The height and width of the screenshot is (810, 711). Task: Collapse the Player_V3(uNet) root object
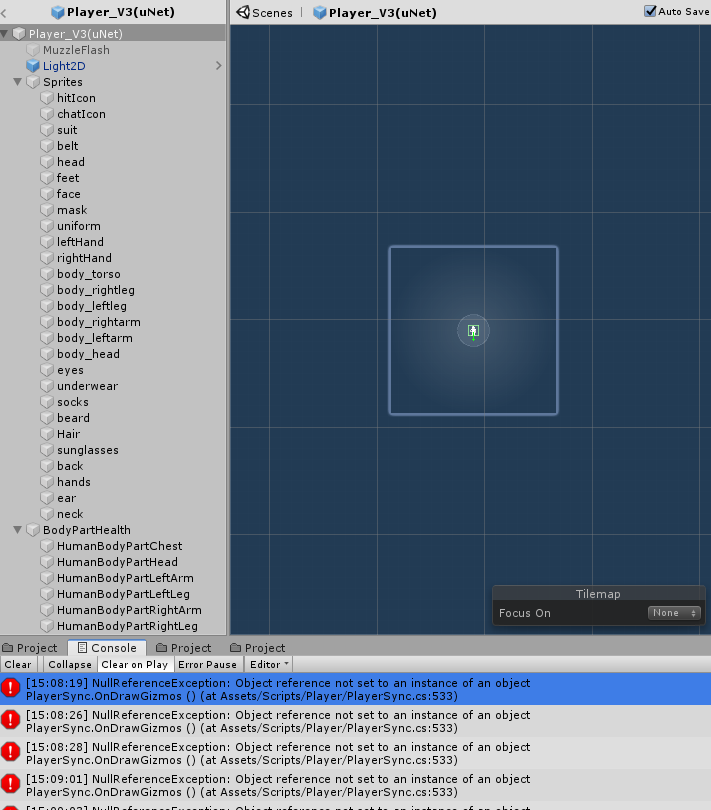click(4, 34)
